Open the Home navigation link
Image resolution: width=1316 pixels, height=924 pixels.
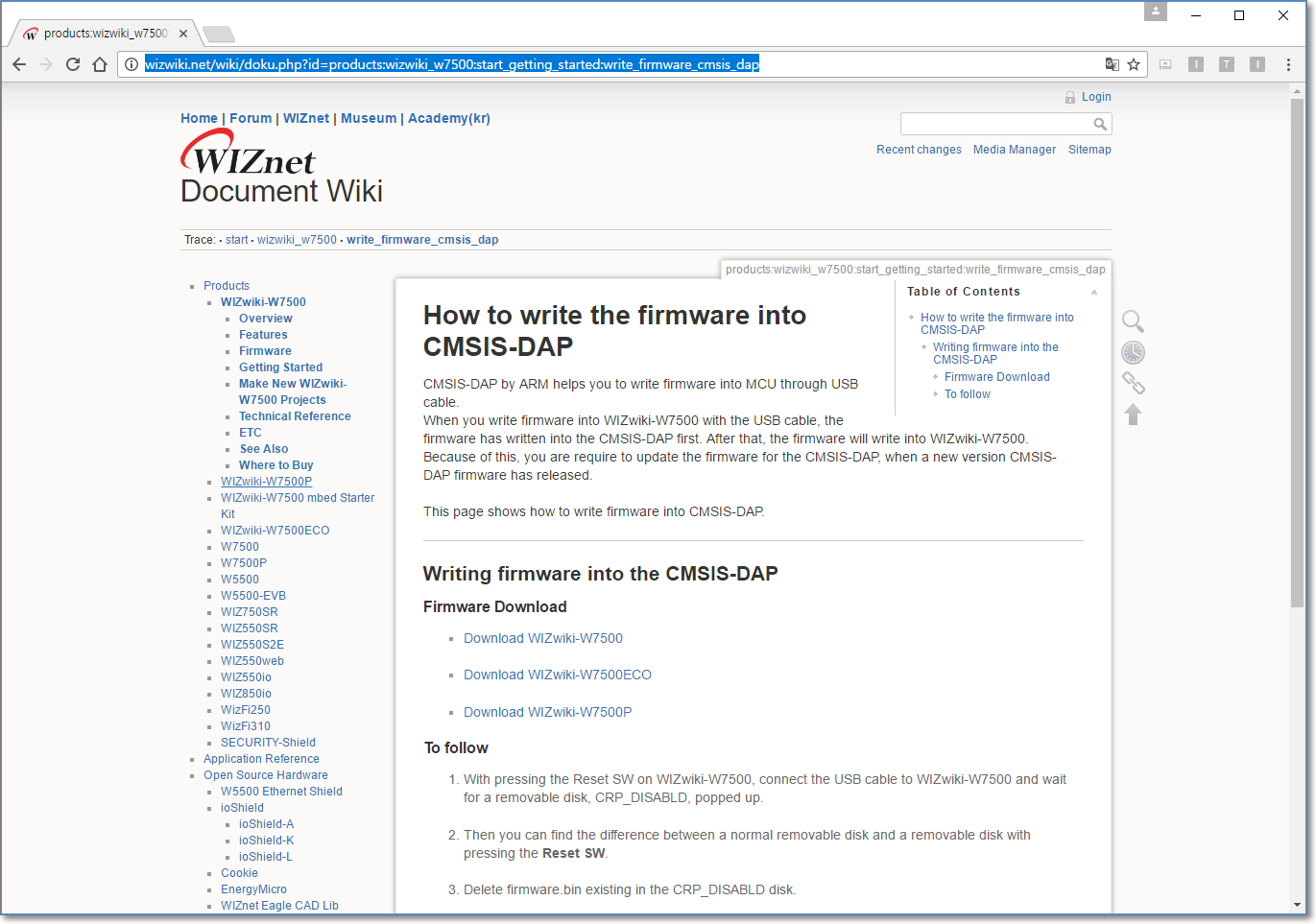(x=199, y=118)
